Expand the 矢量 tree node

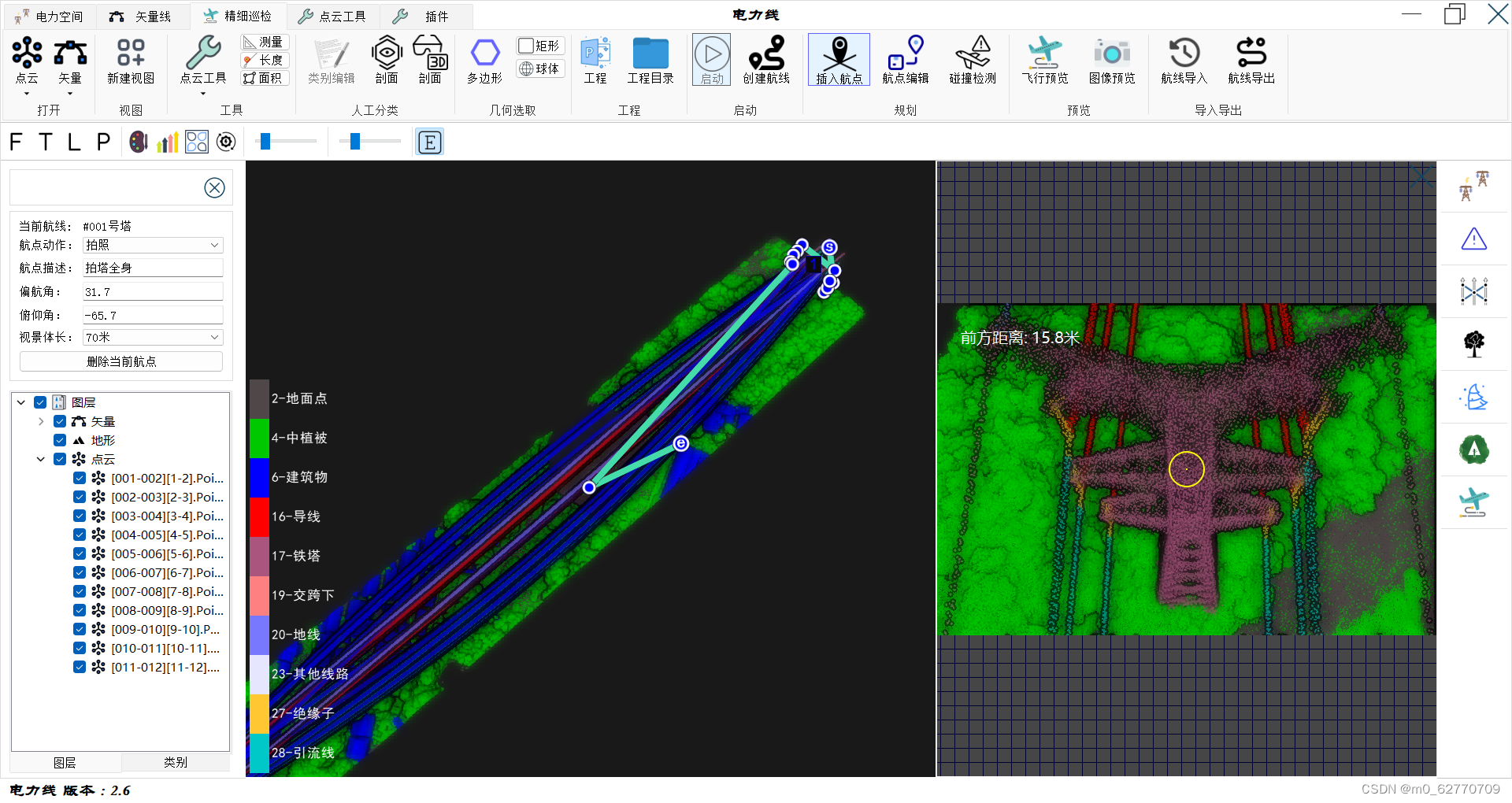(41, 421)
